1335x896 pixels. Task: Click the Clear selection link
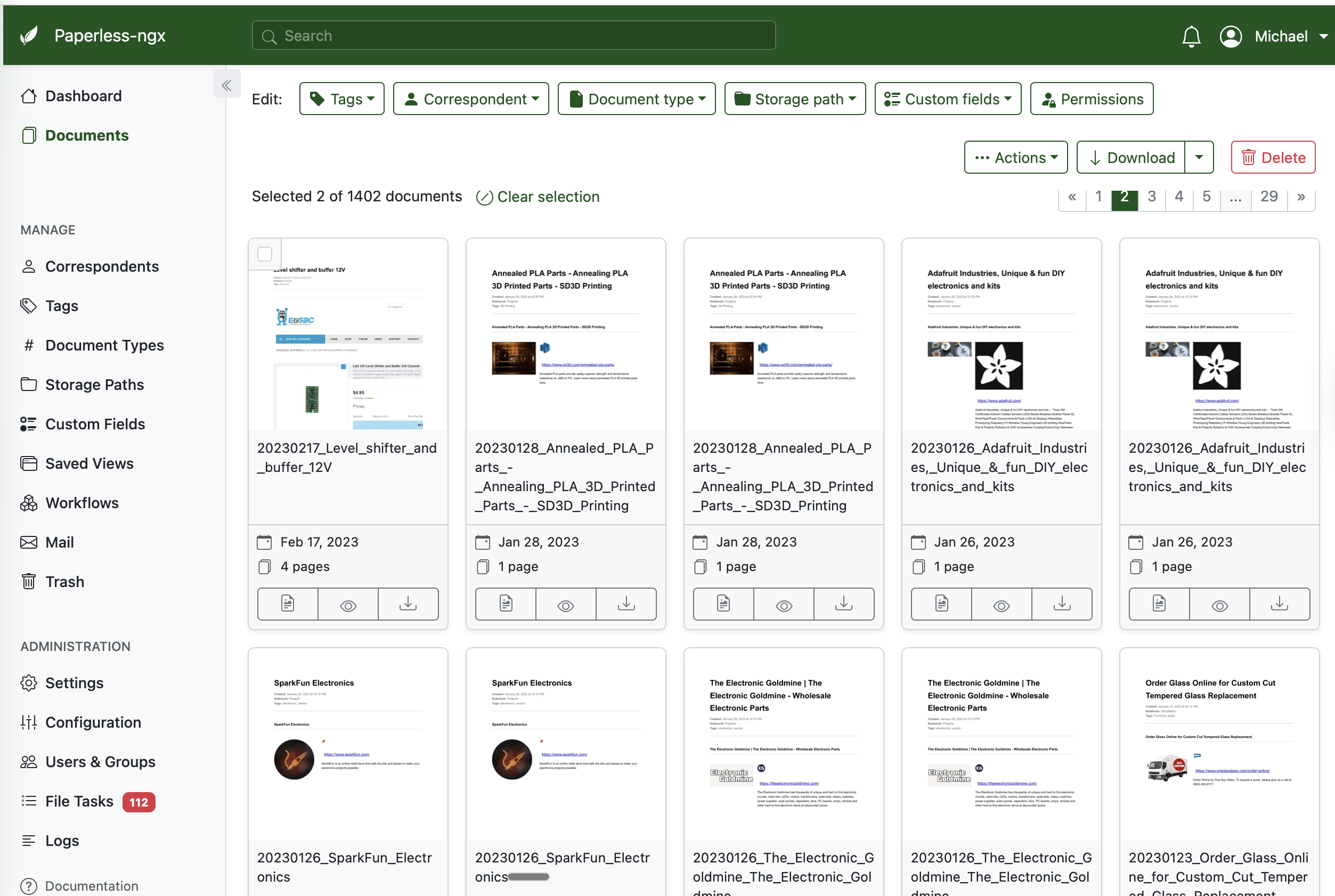(x=538, y=197)
